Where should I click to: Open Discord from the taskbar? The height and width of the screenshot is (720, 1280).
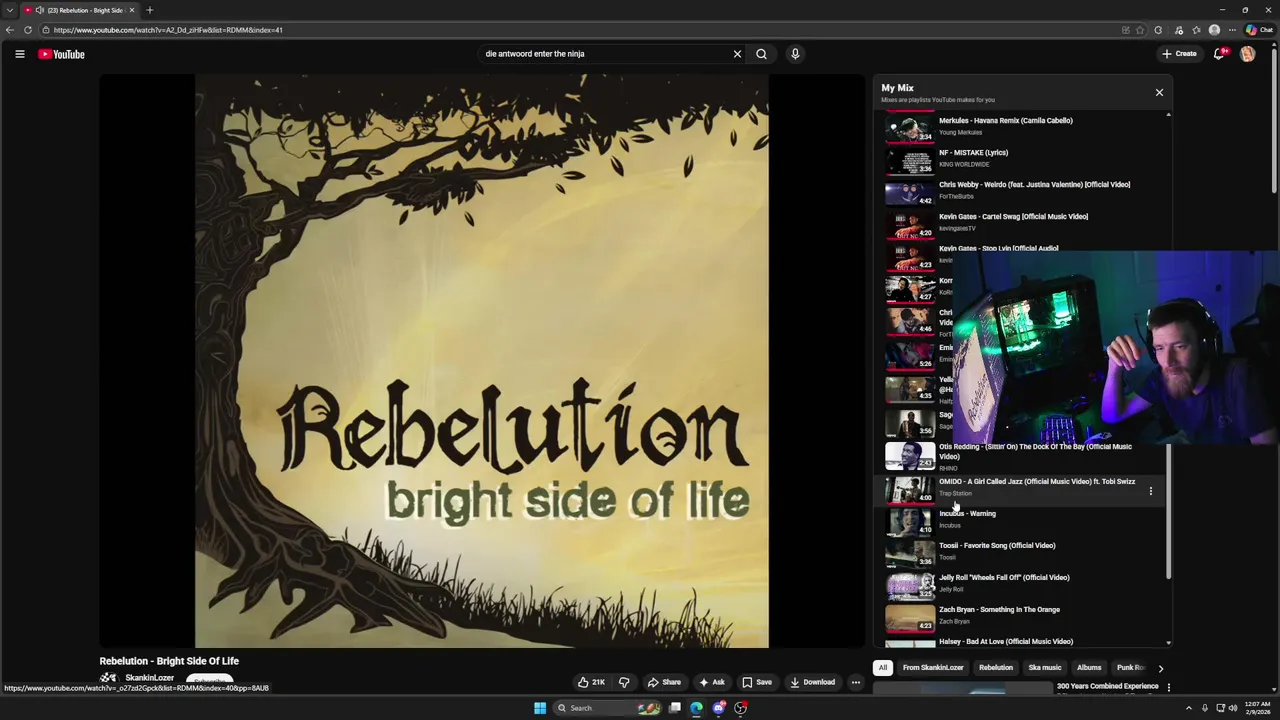719,708
